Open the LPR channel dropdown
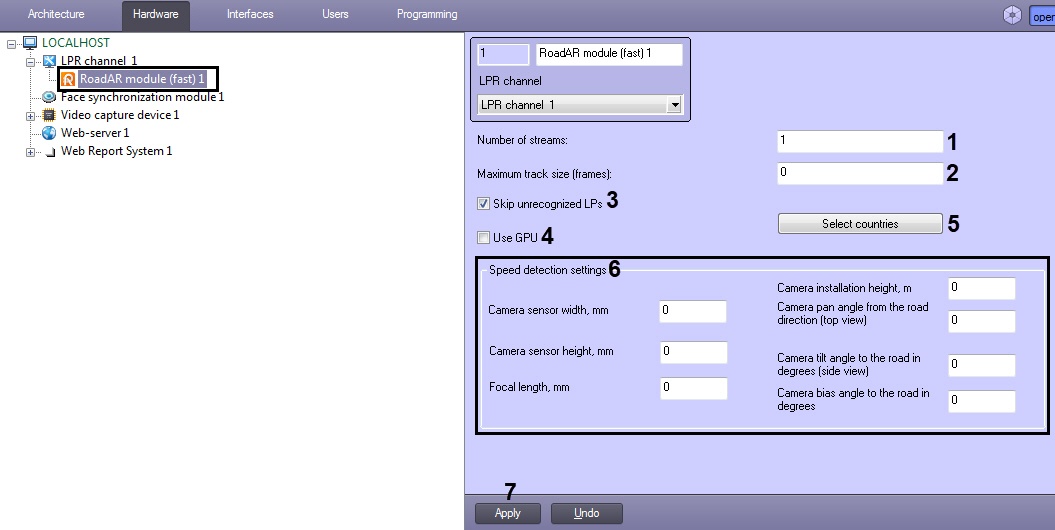 click(x=674, y=105)
